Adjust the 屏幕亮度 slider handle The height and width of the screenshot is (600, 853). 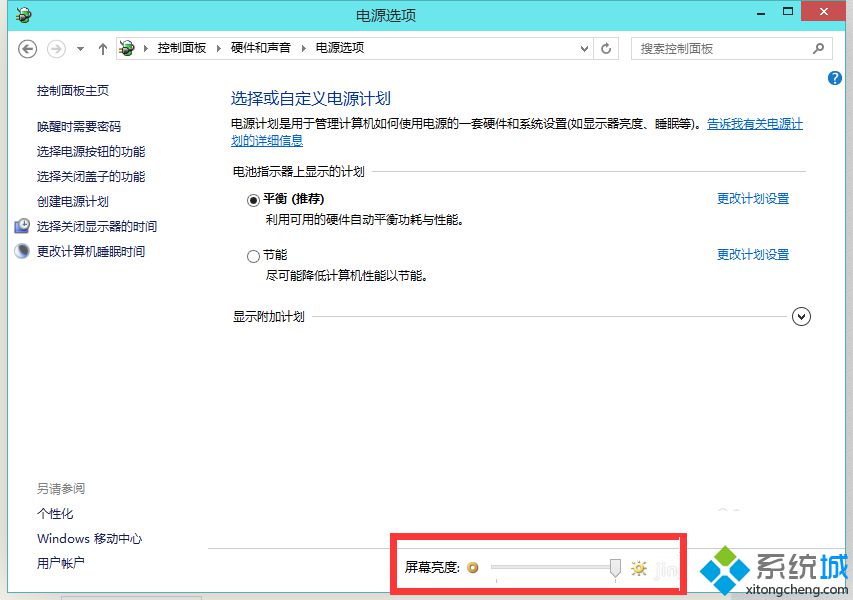click(613, 567)
